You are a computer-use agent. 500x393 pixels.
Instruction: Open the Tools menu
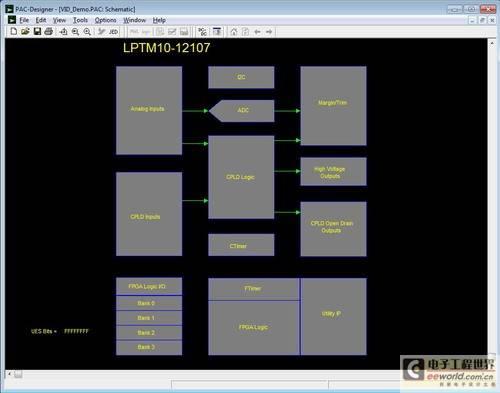click(80, 20)
